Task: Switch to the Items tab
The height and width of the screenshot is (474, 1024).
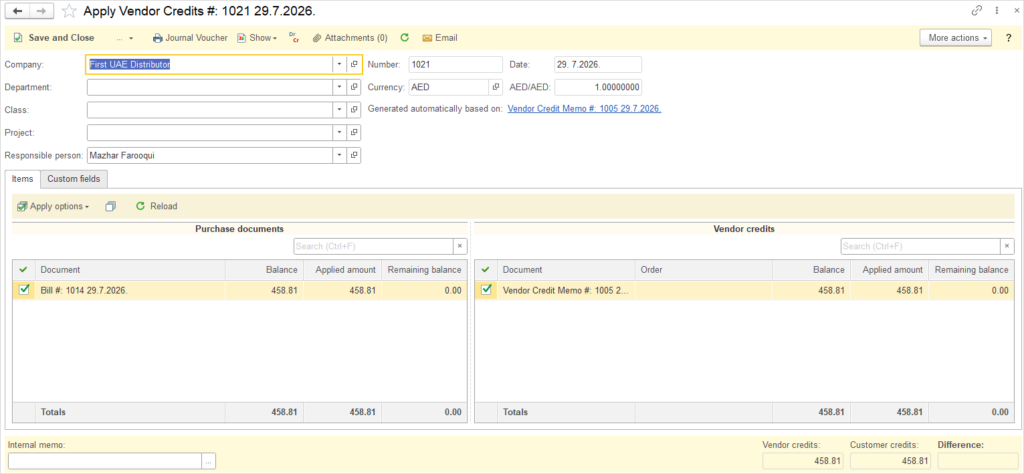Action: coord(22,178)
